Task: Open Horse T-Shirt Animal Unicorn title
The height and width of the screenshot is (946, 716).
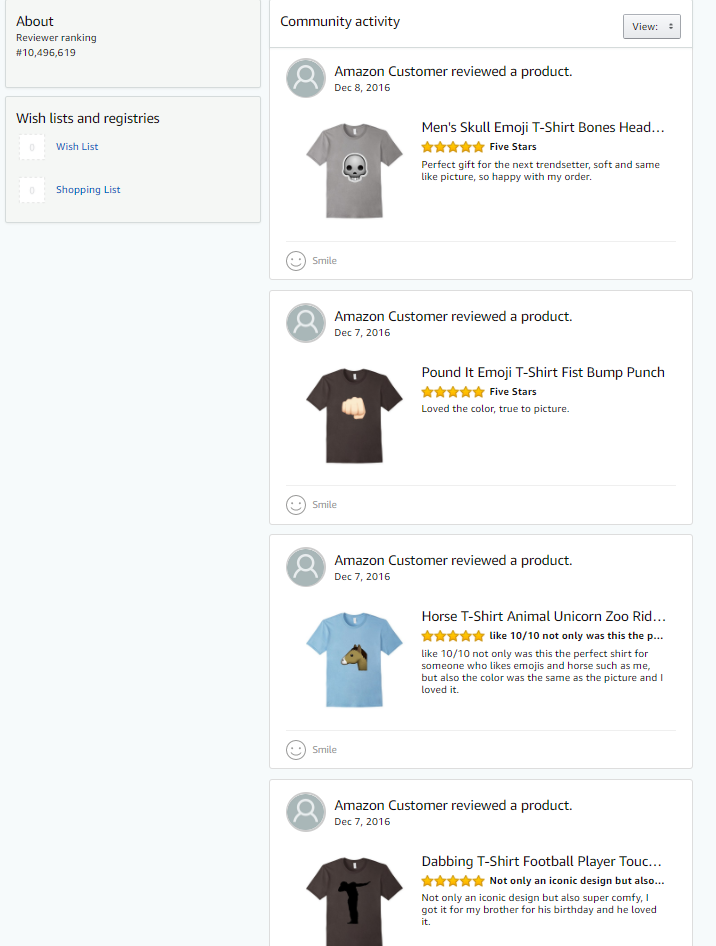Action: coord(543,617)
